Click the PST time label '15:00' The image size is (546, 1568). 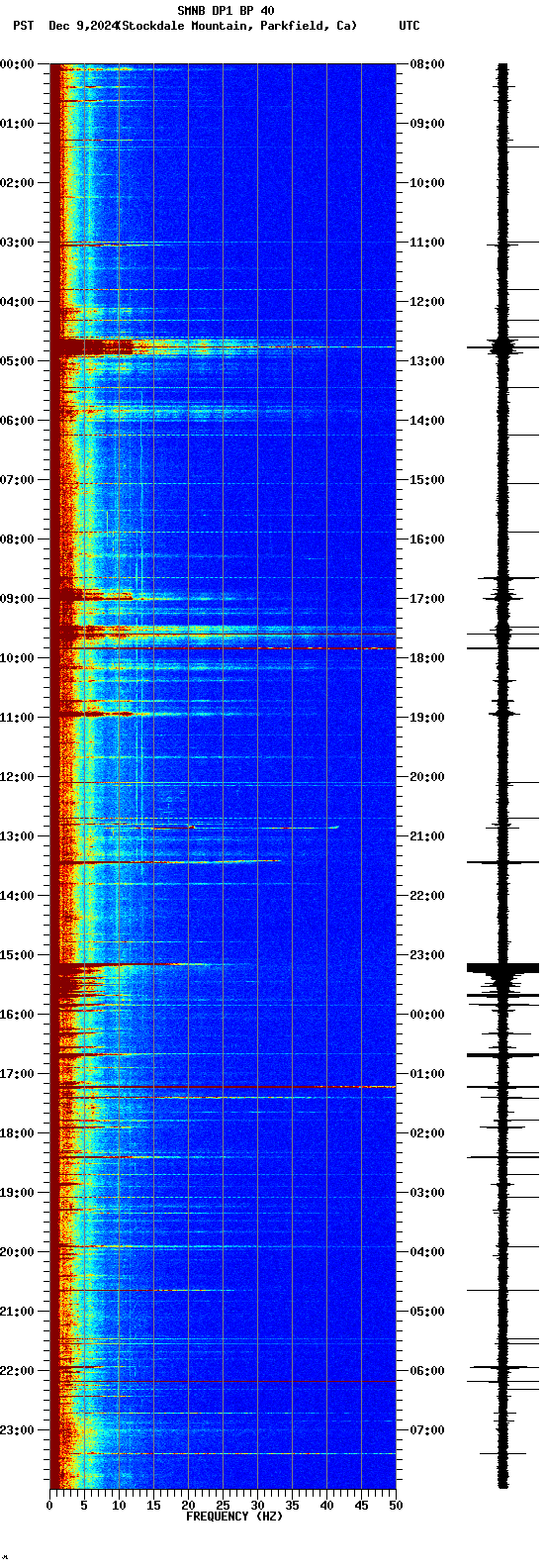coord(17,955)
